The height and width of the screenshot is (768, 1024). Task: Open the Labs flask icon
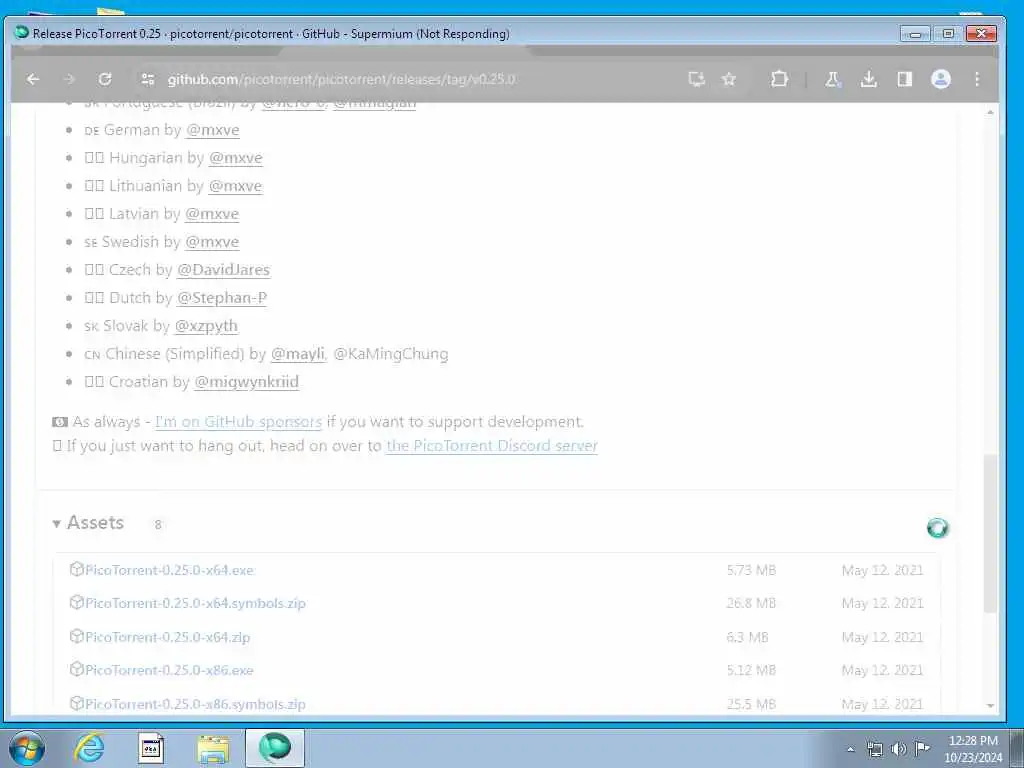click(x=833, y=79)
